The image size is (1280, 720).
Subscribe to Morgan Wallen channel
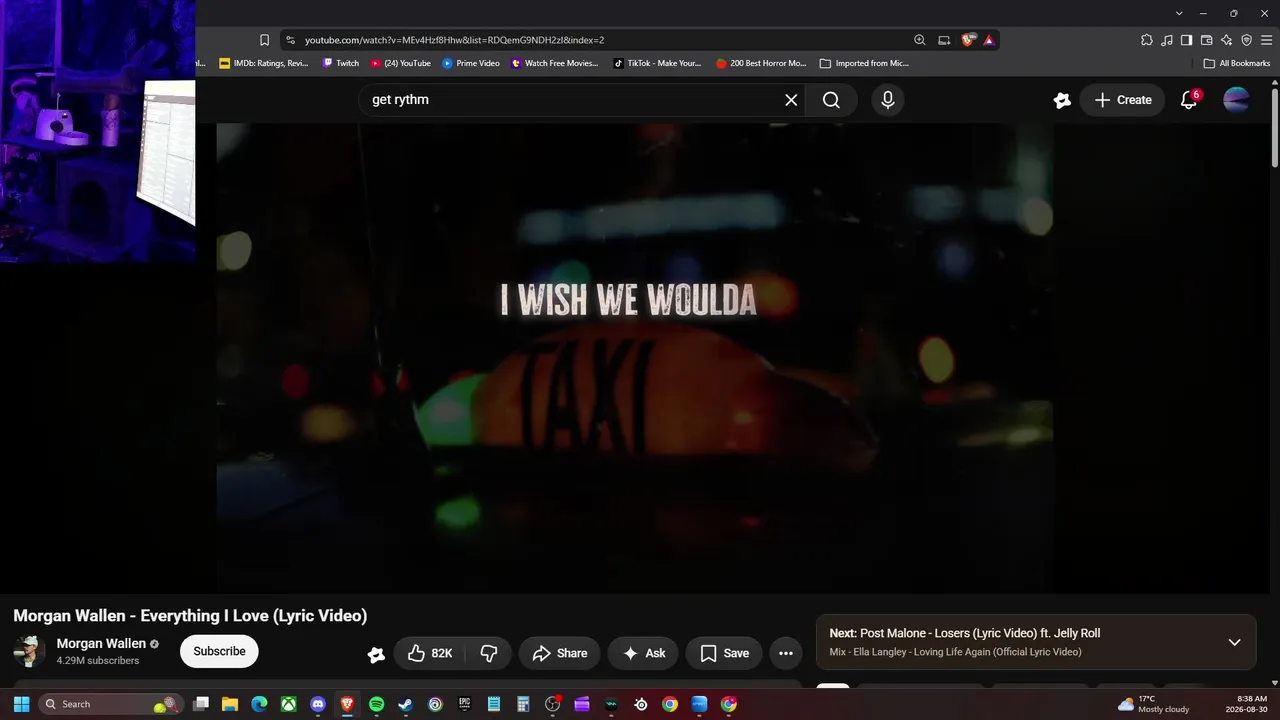click(219, 651)
